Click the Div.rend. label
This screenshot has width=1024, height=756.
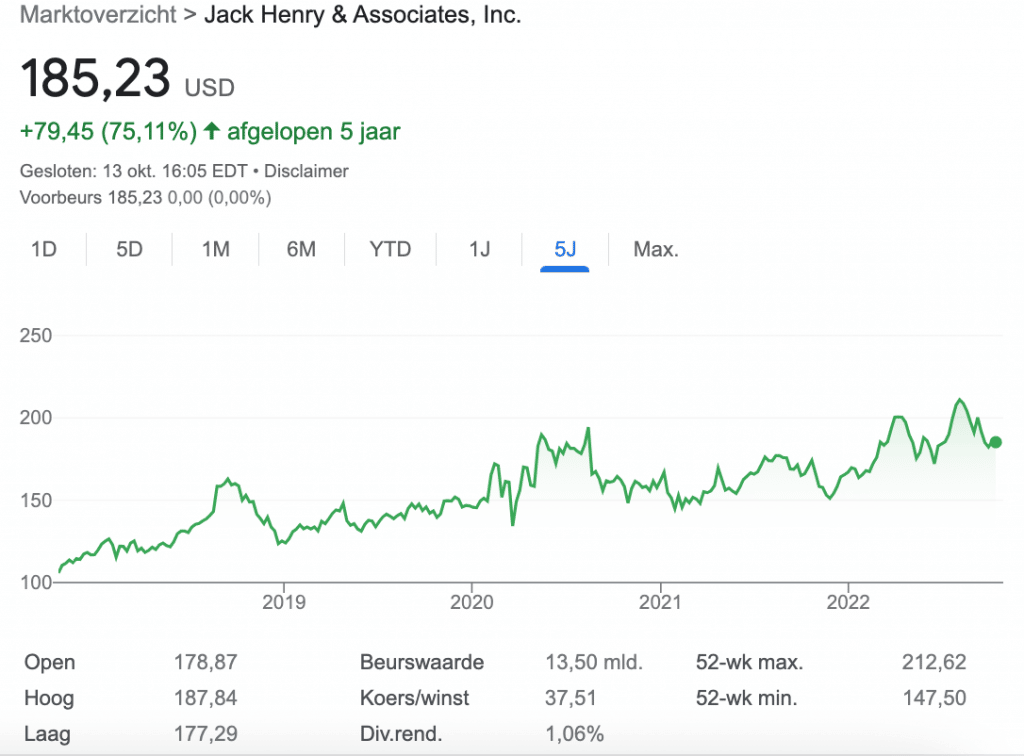coord(400,734)
